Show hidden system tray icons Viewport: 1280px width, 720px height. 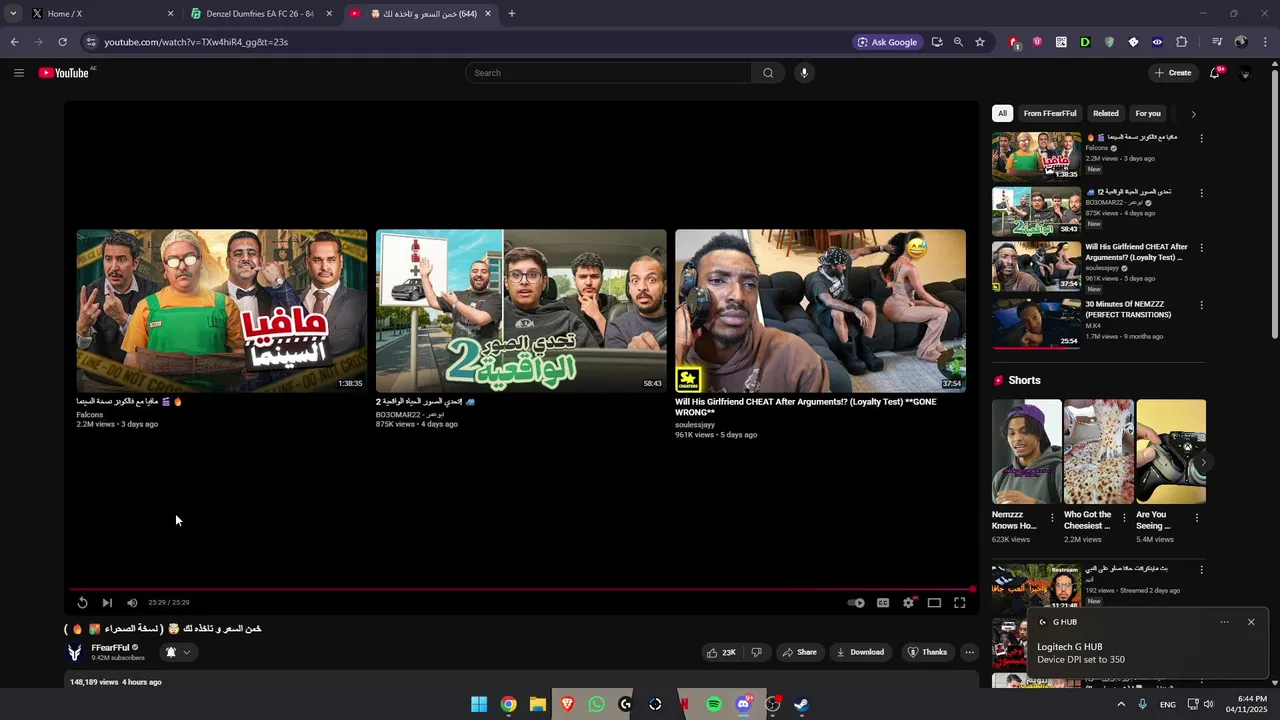[x=1121, y=704]
